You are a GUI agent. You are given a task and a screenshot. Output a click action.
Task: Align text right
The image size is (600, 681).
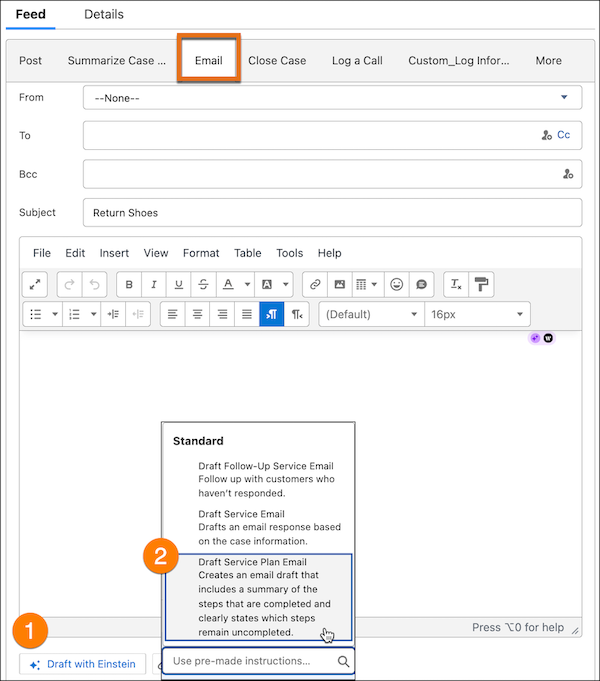(x=222, y=314)
